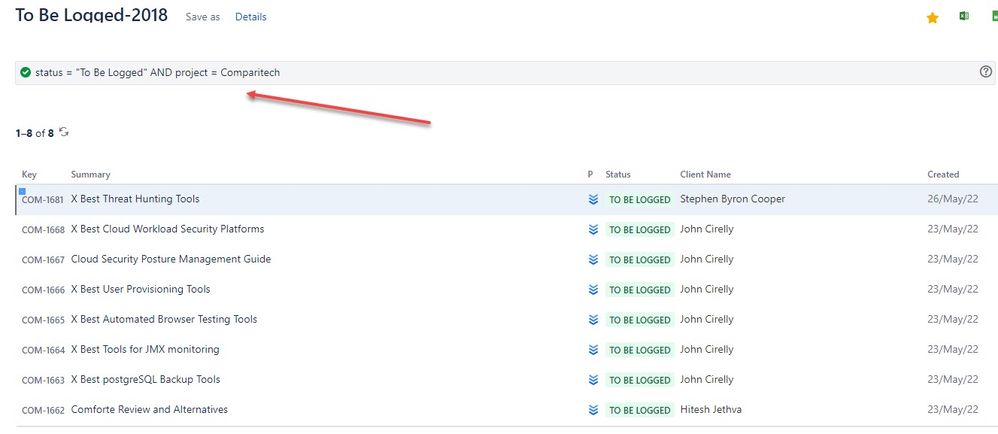Open Comforte Review and Alternatives summary
This screenshot has height=434, width=998.
149,409
